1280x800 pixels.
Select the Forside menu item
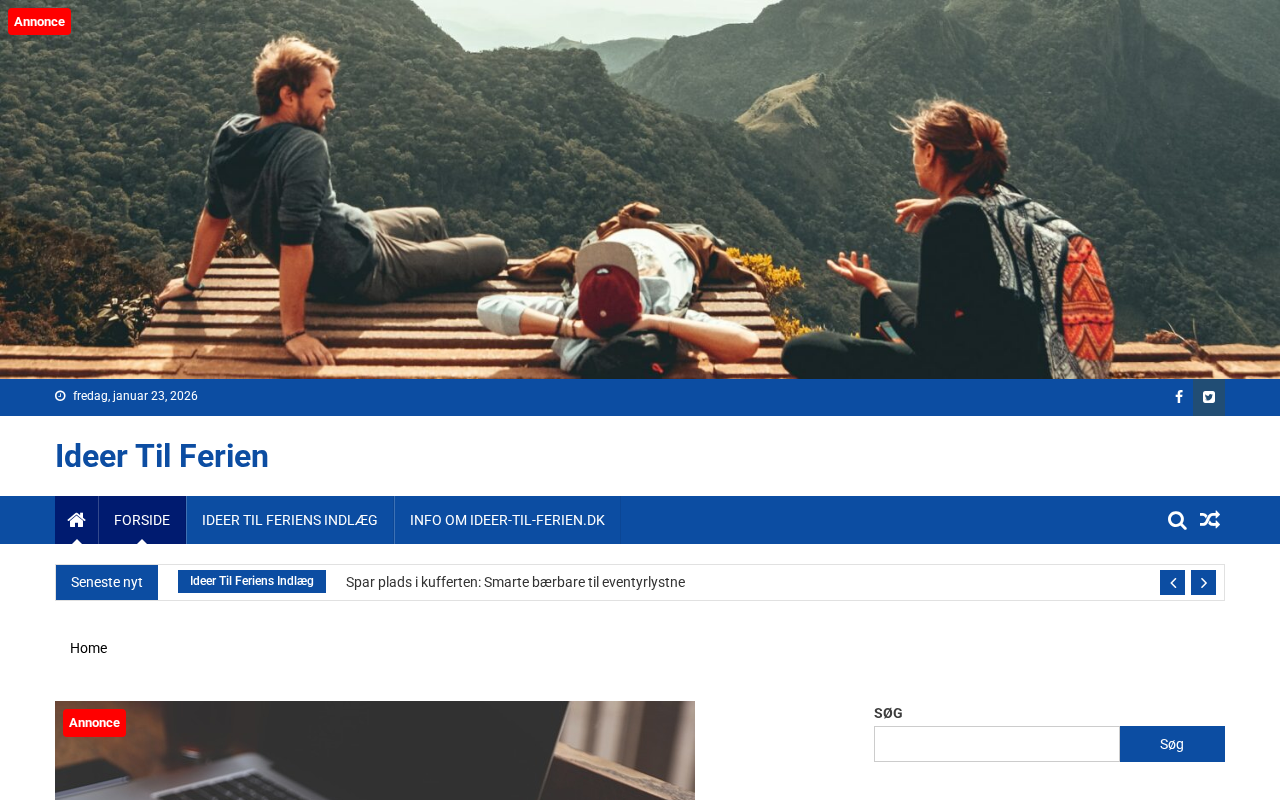coord(142,520)
